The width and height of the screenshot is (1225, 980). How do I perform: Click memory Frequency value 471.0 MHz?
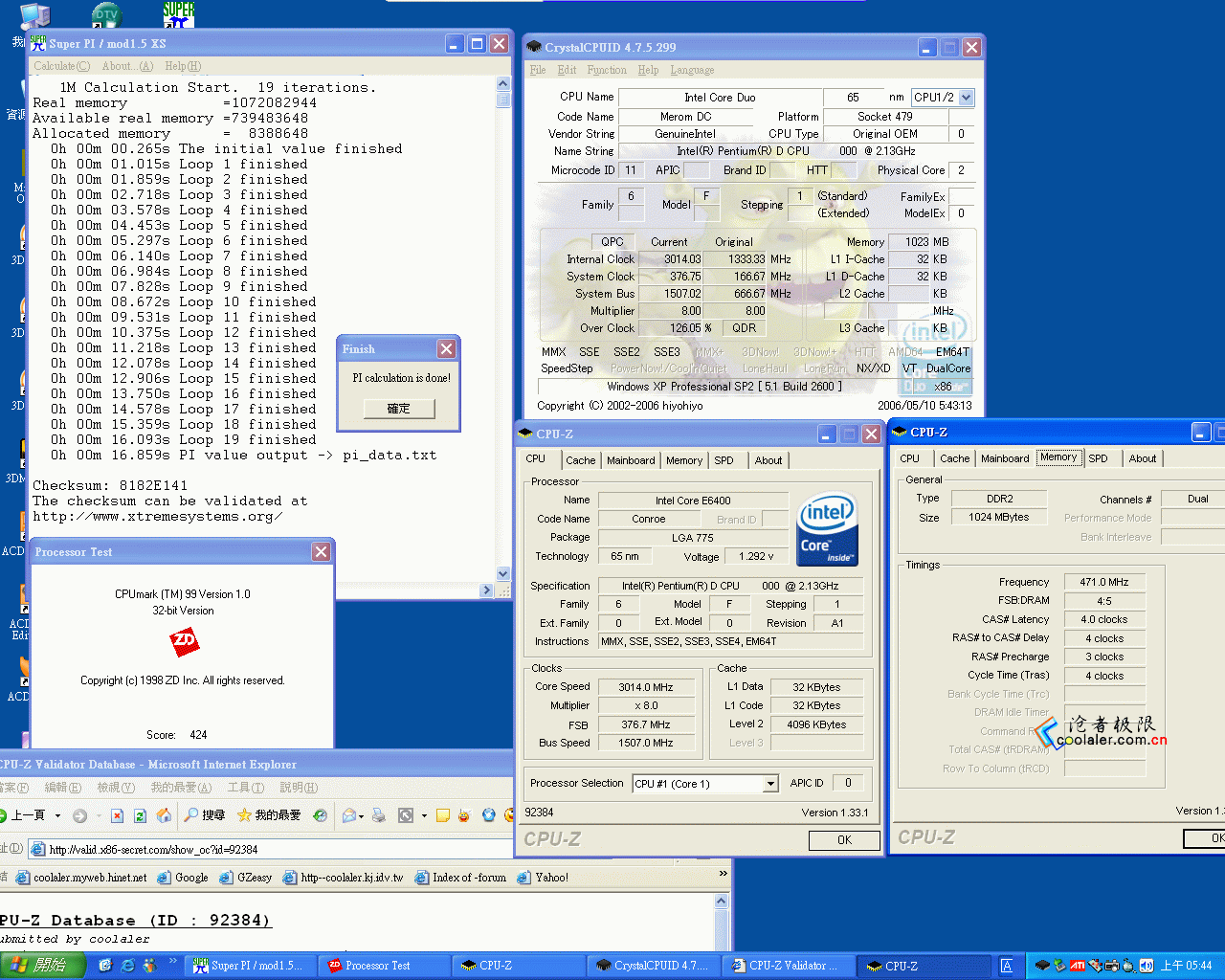(1104, 582)
